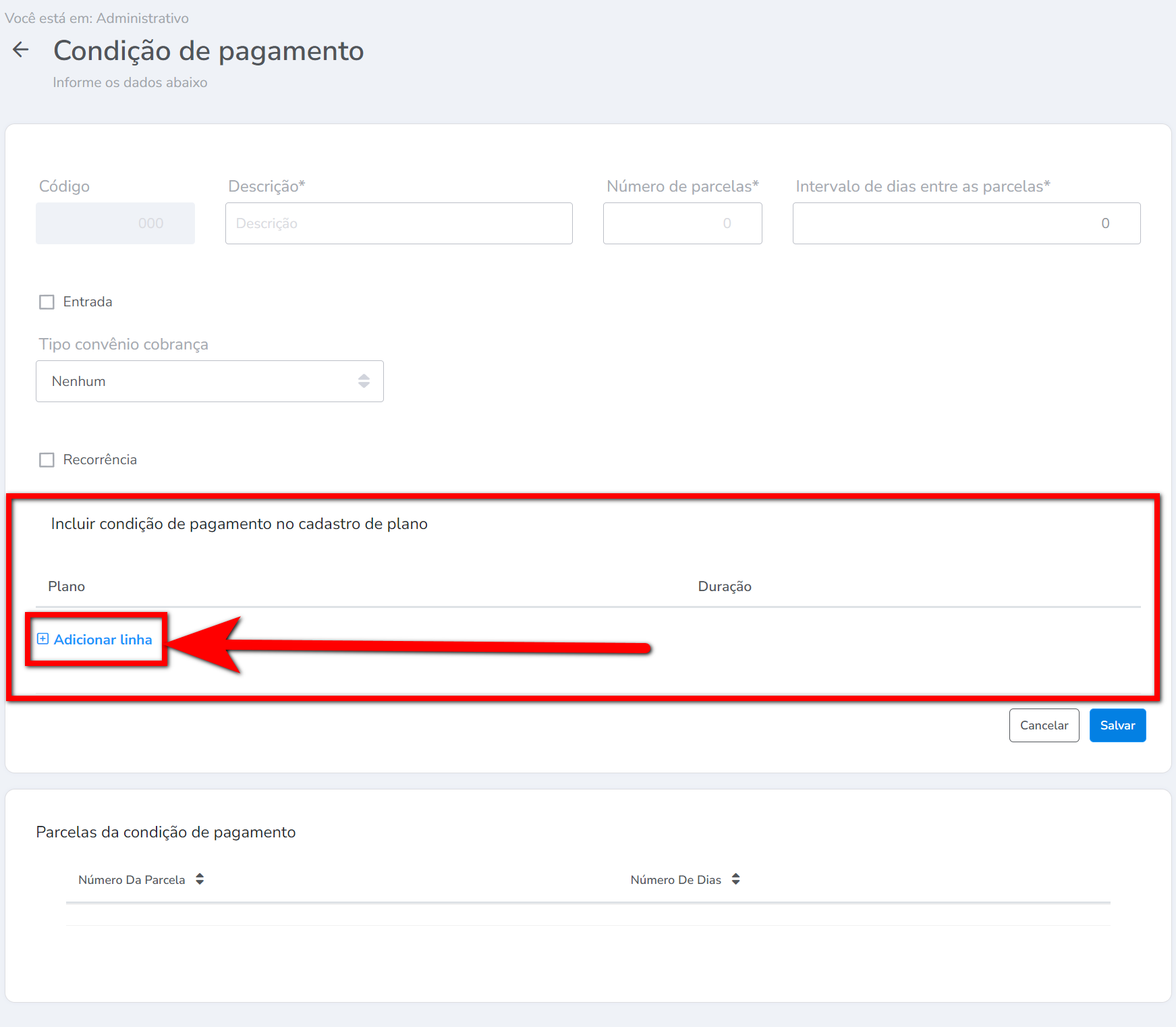Sort by the Número Da Parcela column header

click(132, 880)
